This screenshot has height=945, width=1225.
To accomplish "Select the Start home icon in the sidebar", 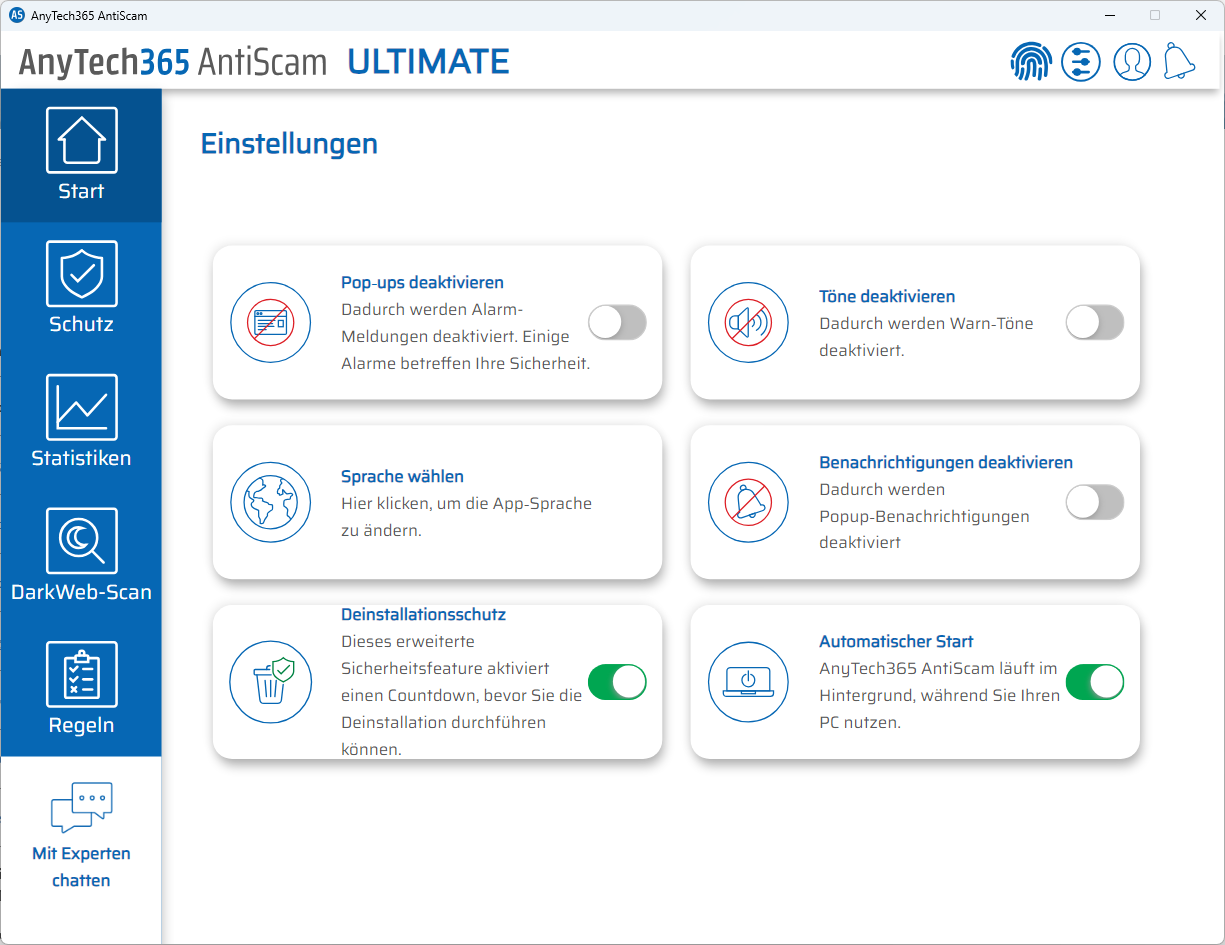I will (81, 139).
